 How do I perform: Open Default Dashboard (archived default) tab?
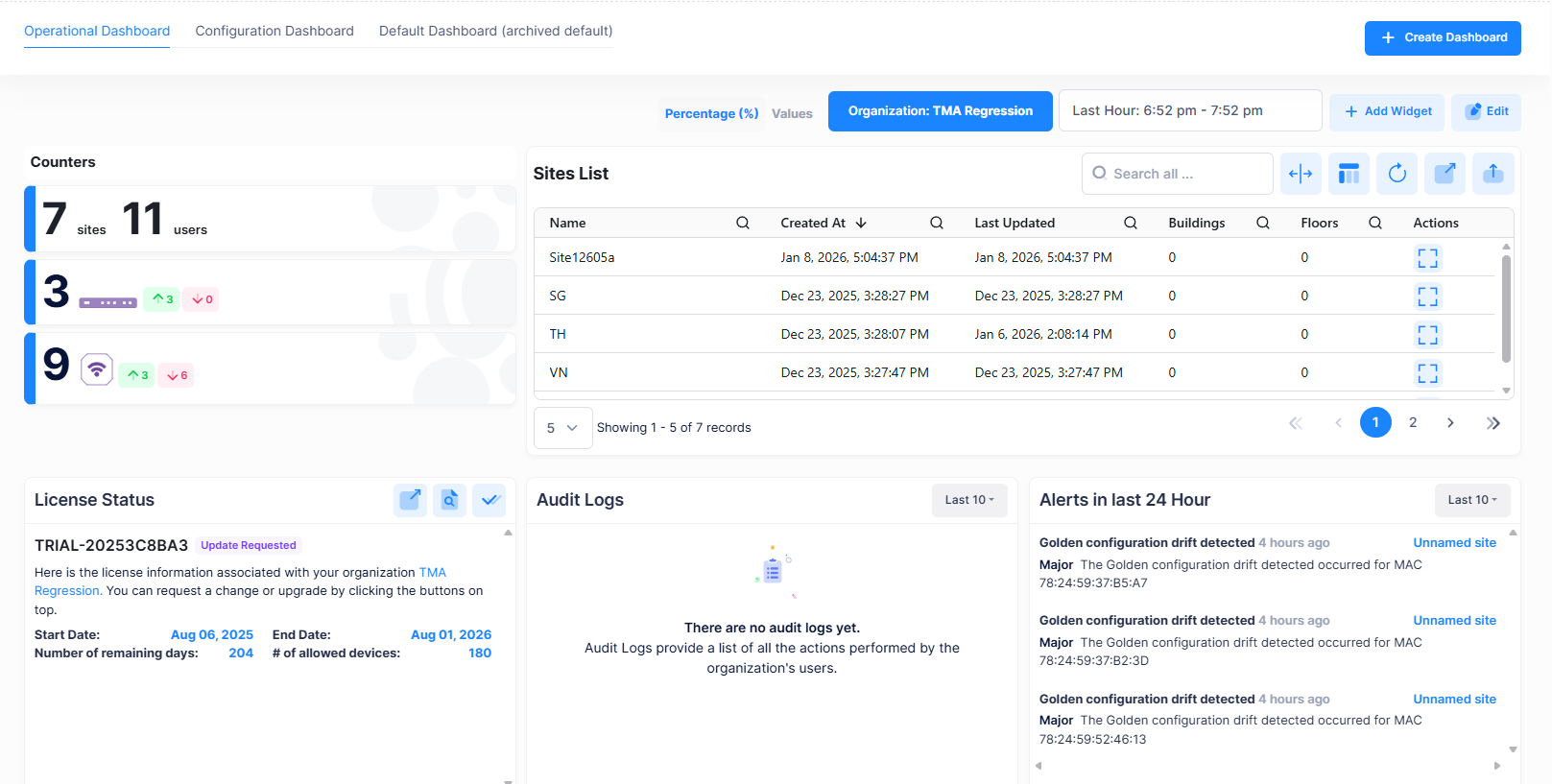click(495, 31)
